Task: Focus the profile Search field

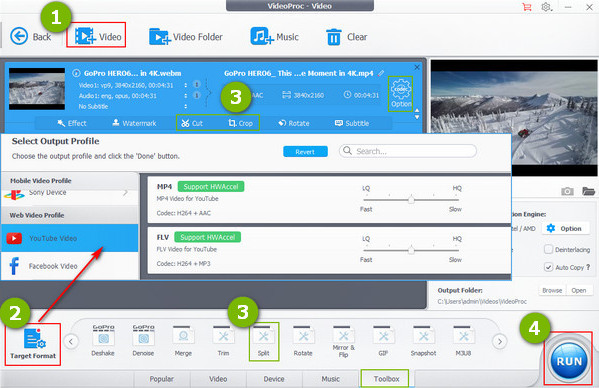Action: click(408, 151)
